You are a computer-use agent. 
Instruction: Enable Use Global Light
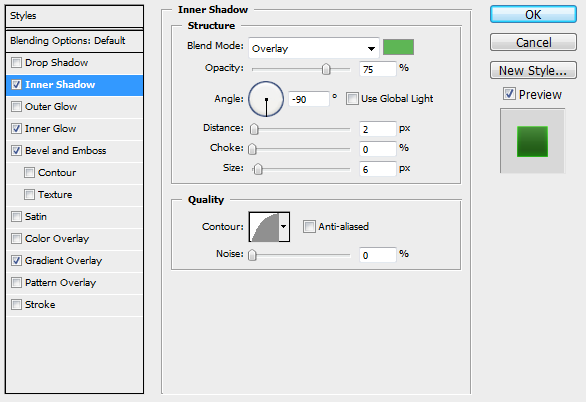[x=352, y=99]
